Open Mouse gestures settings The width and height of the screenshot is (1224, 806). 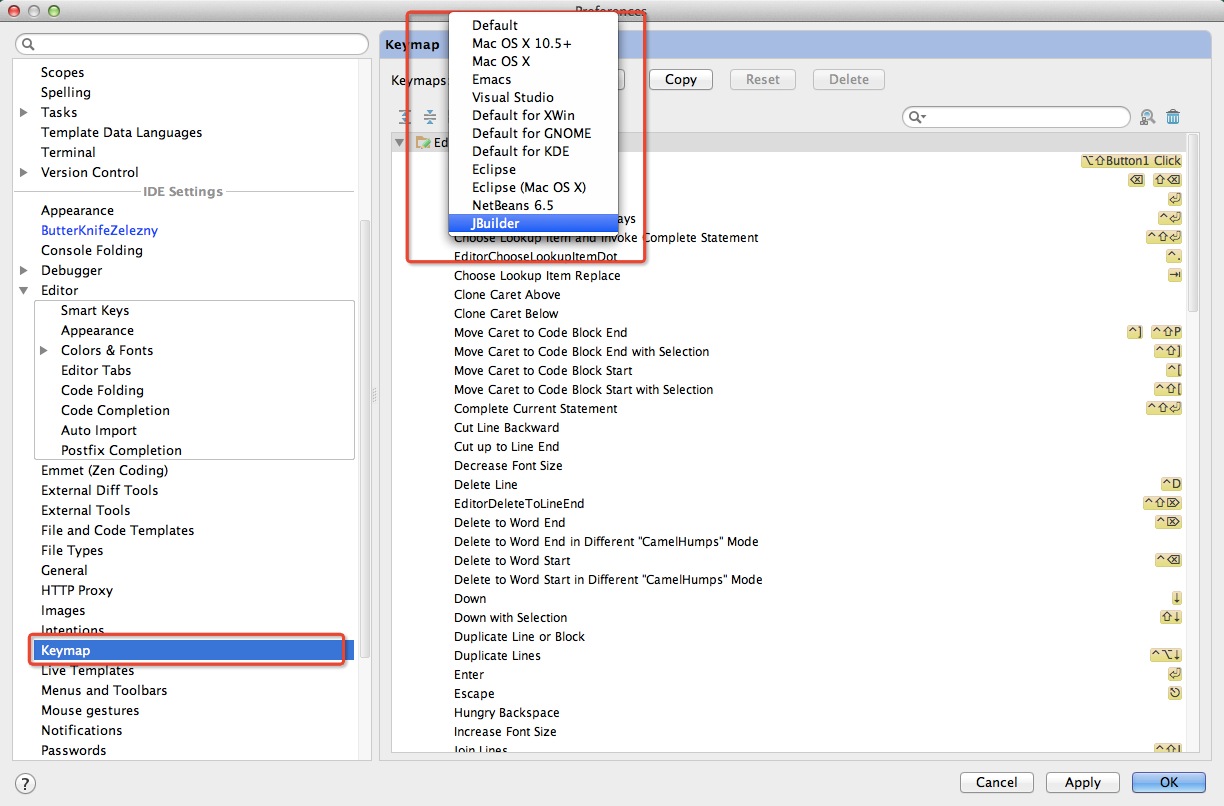90,710
